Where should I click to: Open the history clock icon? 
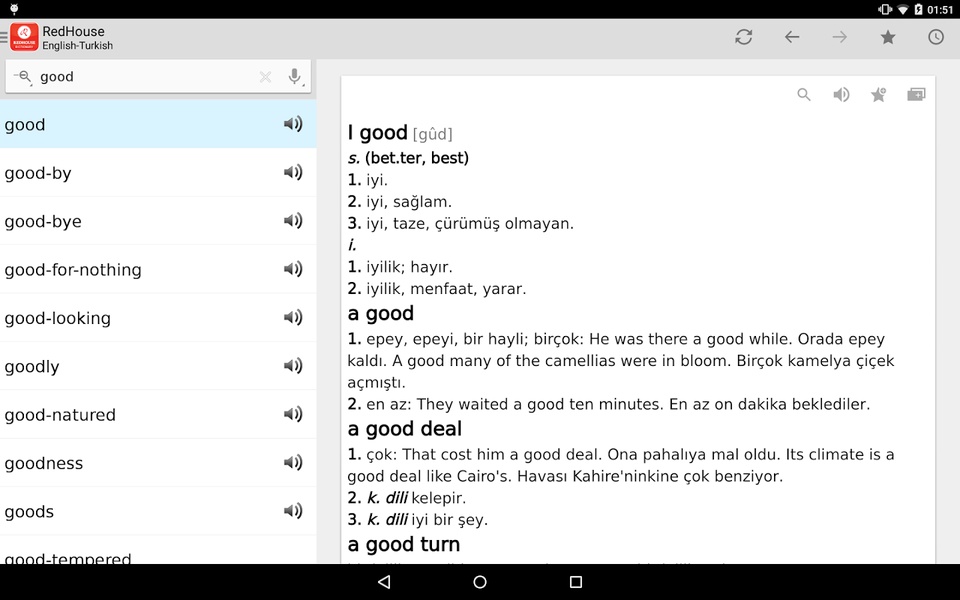pyautogui.click(x=936, y=37)
